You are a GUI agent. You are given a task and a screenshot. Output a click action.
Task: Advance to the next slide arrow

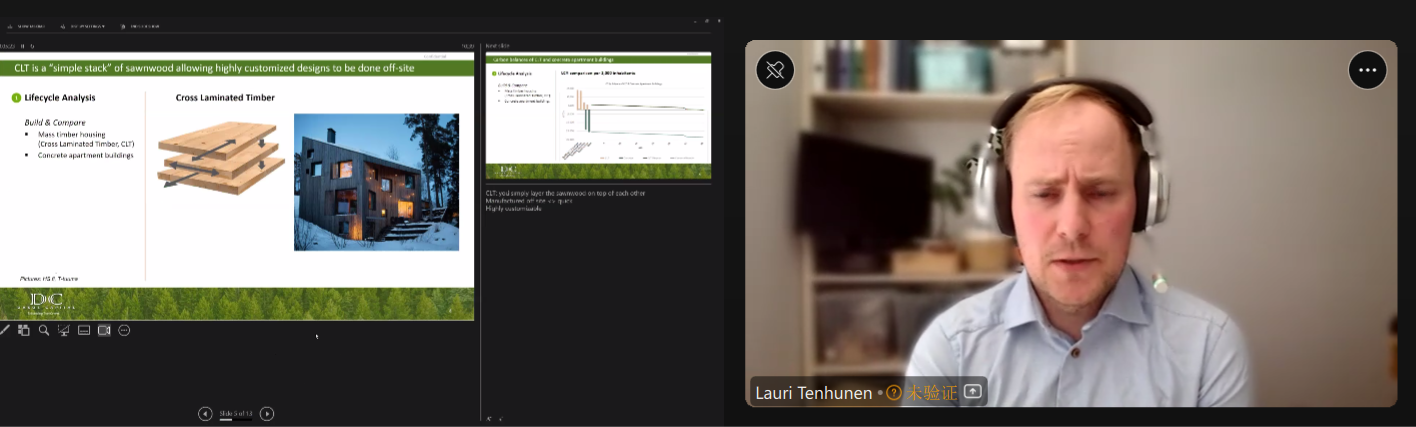click(267, 414)
